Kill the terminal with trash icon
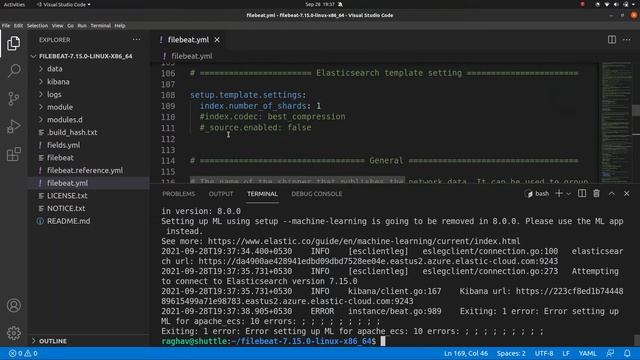 [x=596, y=193]
